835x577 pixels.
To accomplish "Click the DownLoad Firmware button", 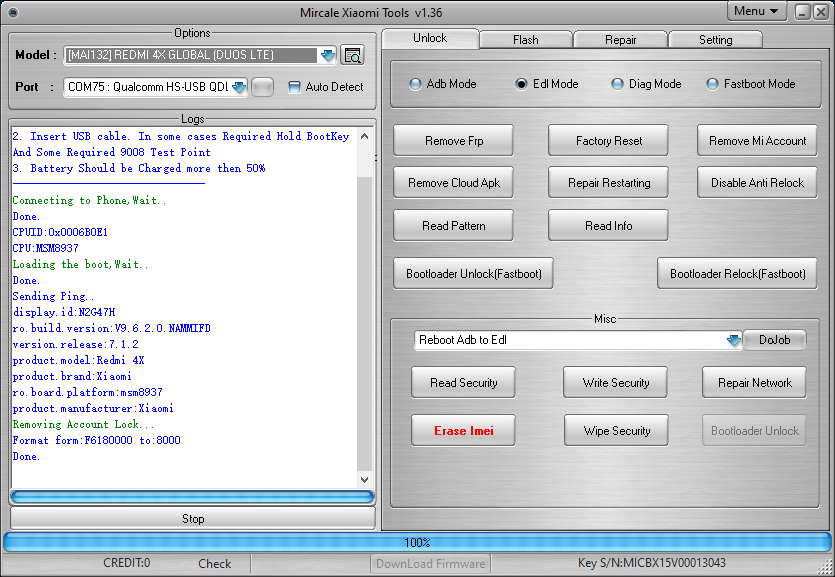I will point(430,564).
